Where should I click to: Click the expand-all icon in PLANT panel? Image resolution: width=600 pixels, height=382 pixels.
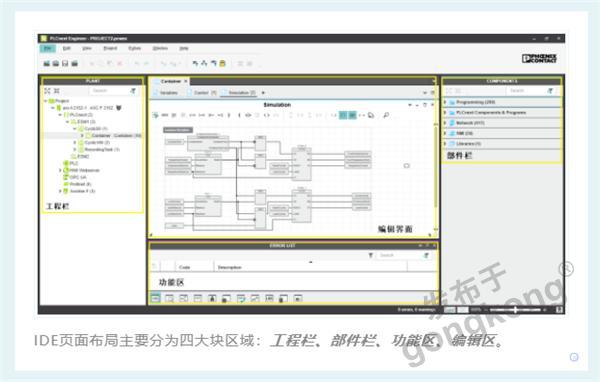[x=47, y=91]
